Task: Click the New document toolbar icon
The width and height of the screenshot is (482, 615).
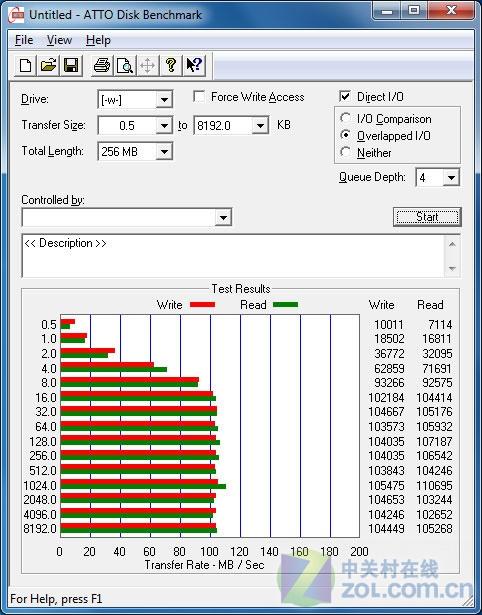Action: [25, 65]
